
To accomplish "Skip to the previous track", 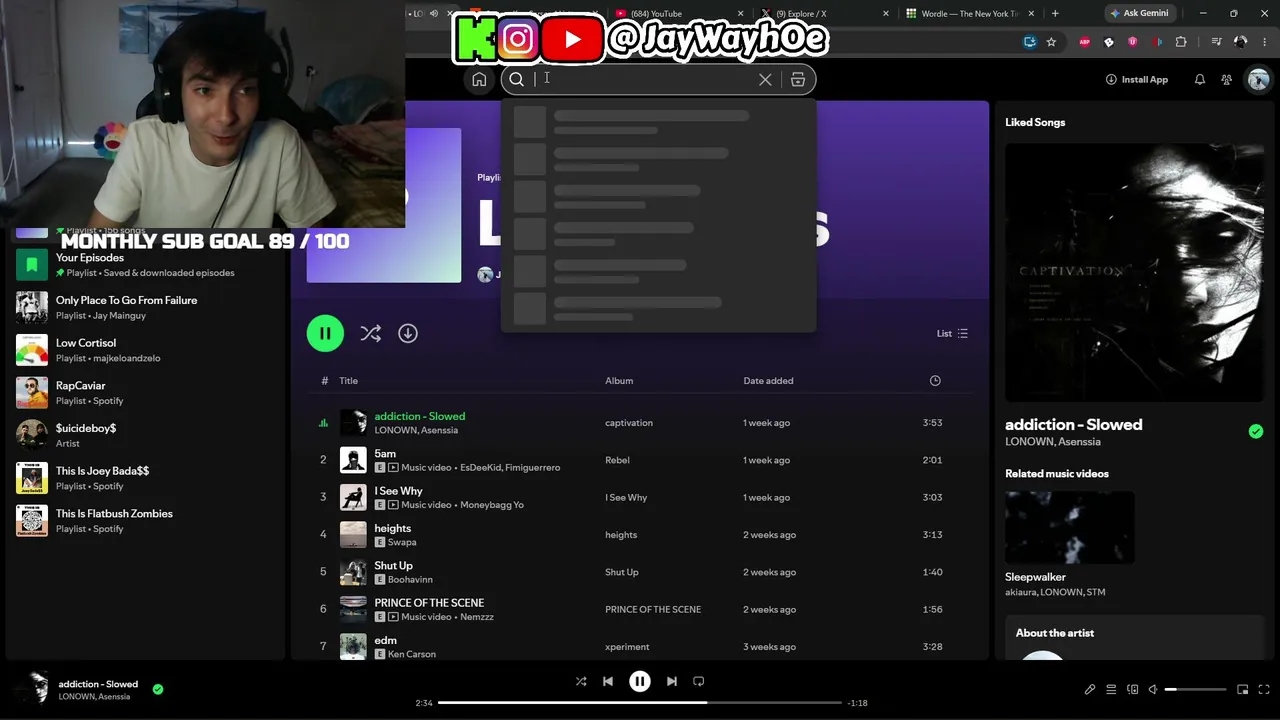I will (x=608, y=681).
